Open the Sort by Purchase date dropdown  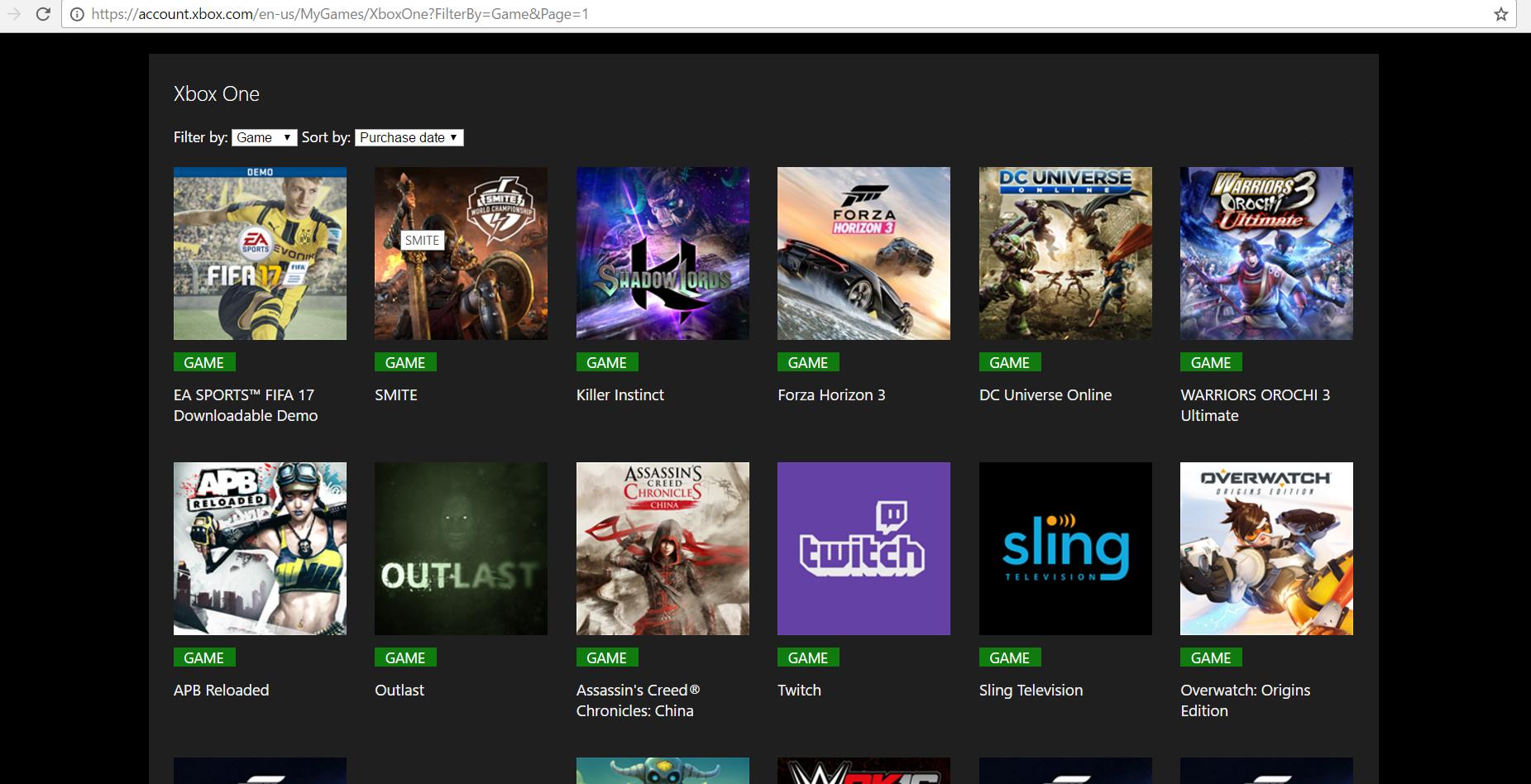click(409, 137)
